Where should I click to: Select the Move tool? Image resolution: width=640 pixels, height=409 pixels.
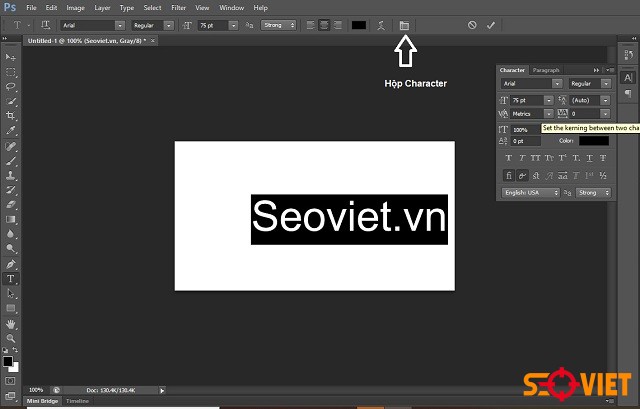coord(11,57)
